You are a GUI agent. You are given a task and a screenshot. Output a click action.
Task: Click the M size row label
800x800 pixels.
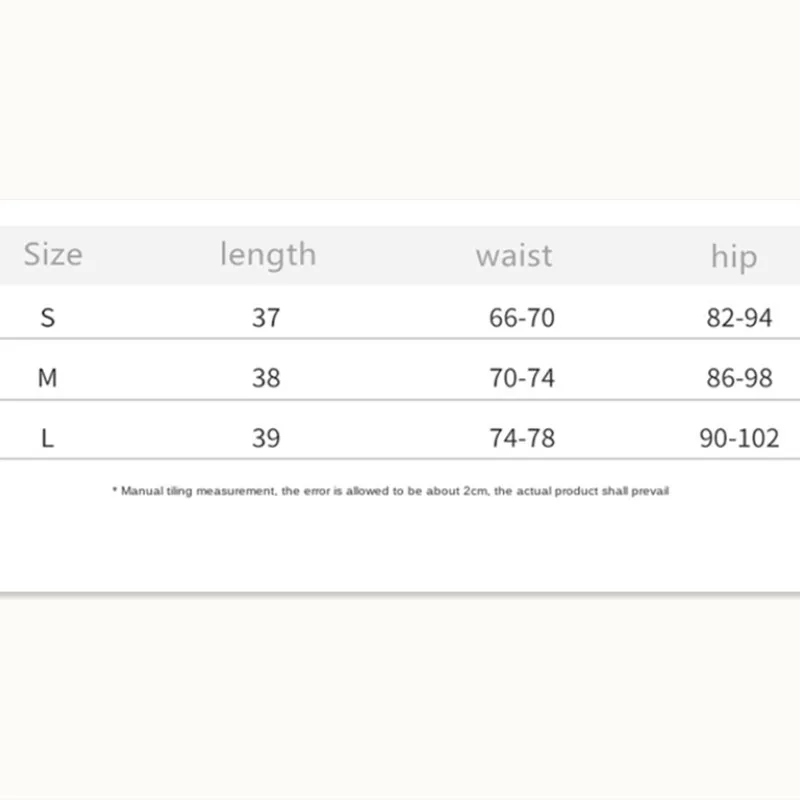[47, 378]
